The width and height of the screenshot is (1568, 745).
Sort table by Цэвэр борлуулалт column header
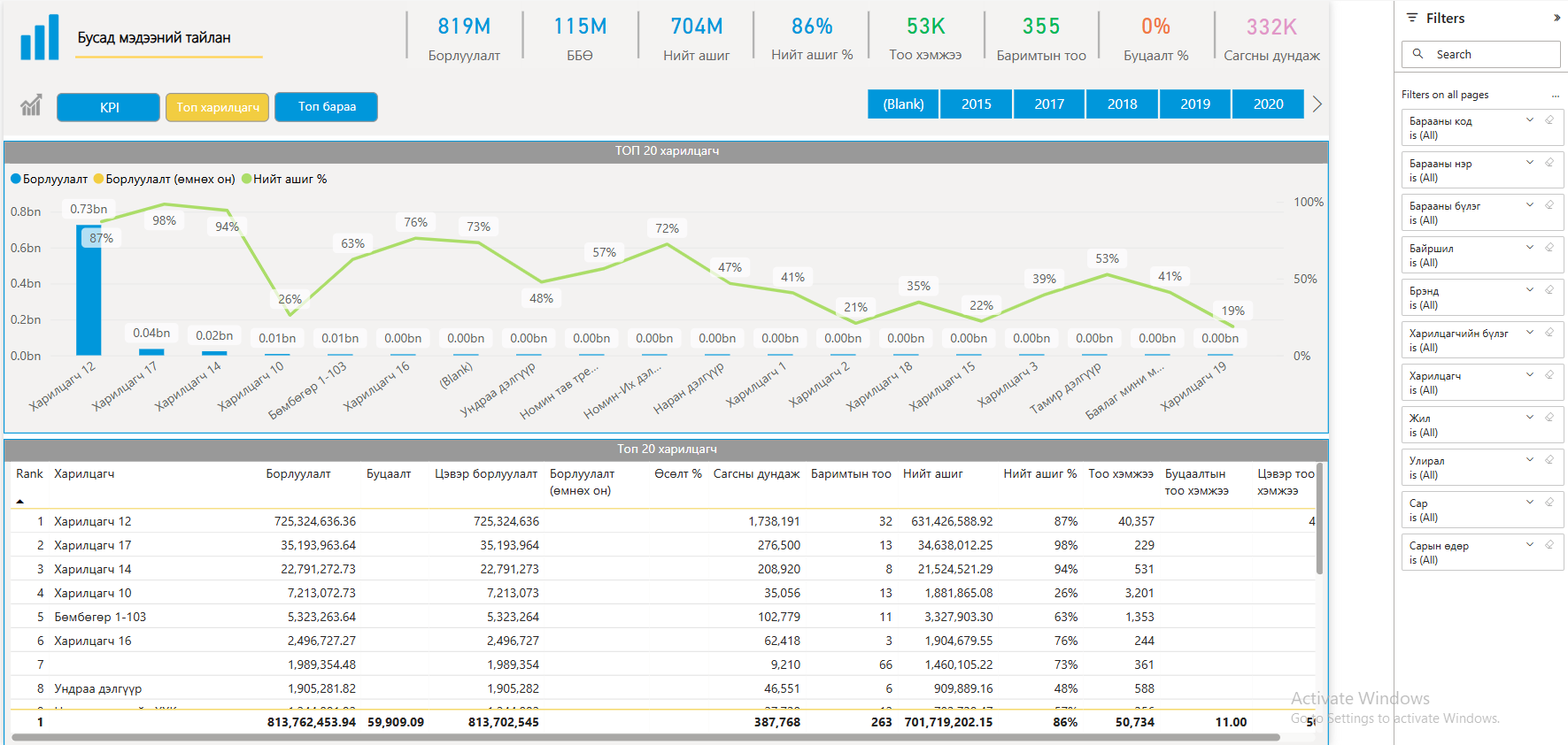[x=485, y=474]
